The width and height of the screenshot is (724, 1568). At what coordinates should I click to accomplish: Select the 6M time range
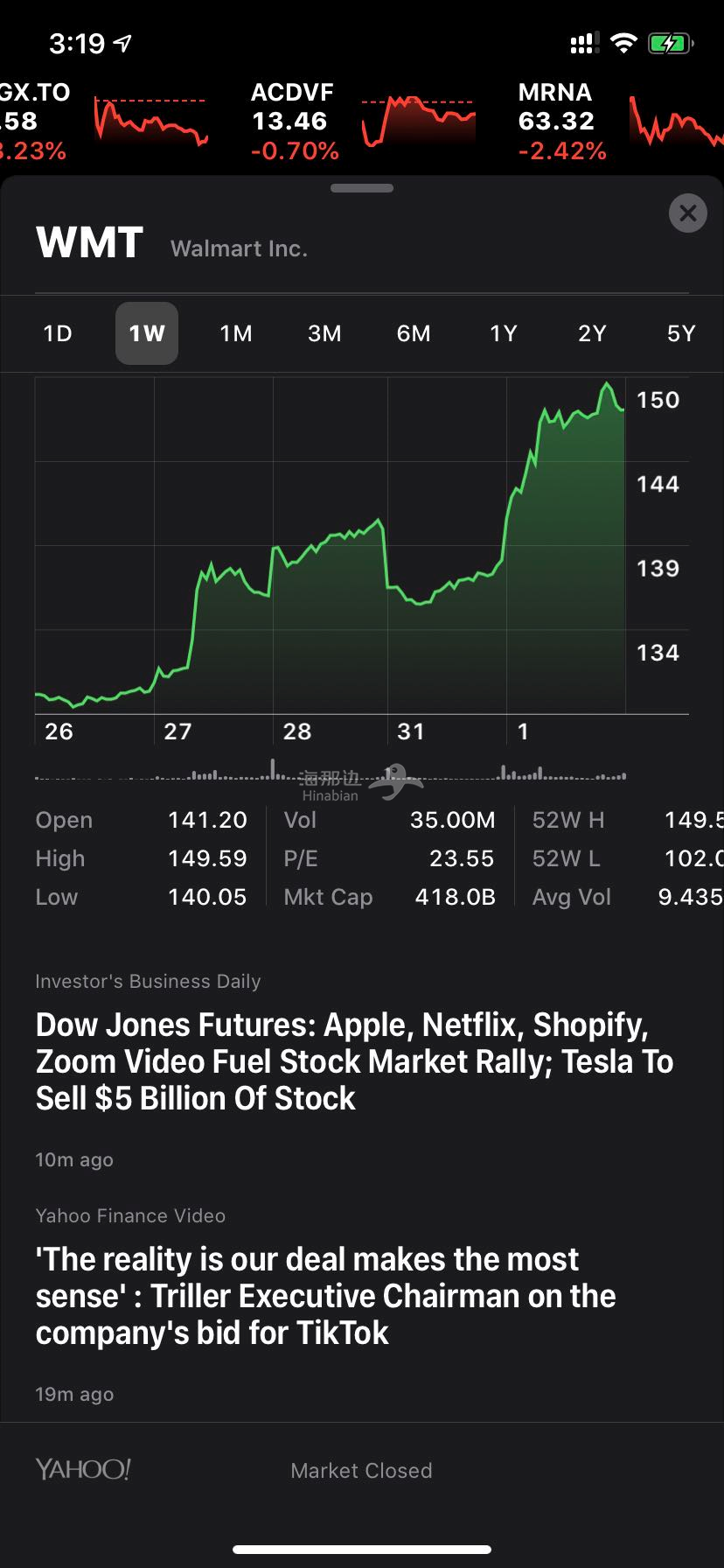point(414,333)
